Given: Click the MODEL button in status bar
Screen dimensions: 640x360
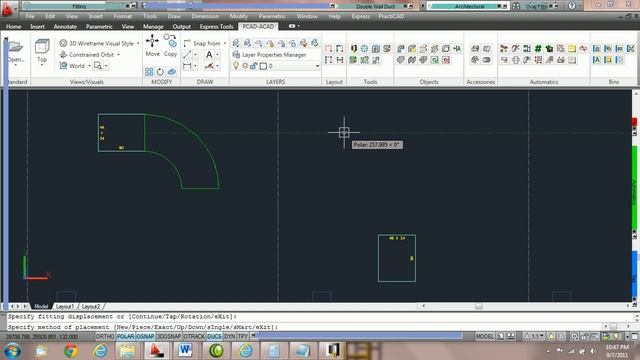Looking at the screenshot, I should coord(484,336).
